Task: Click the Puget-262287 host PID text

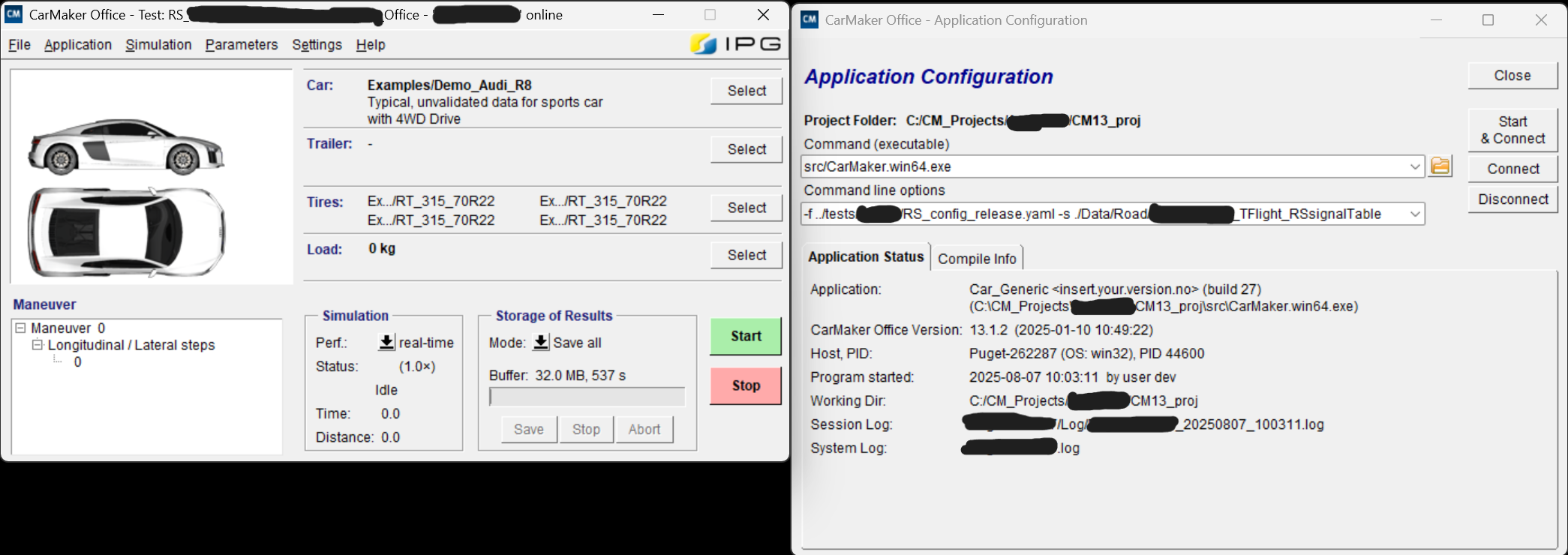Action: click(x=1086, y=353)
